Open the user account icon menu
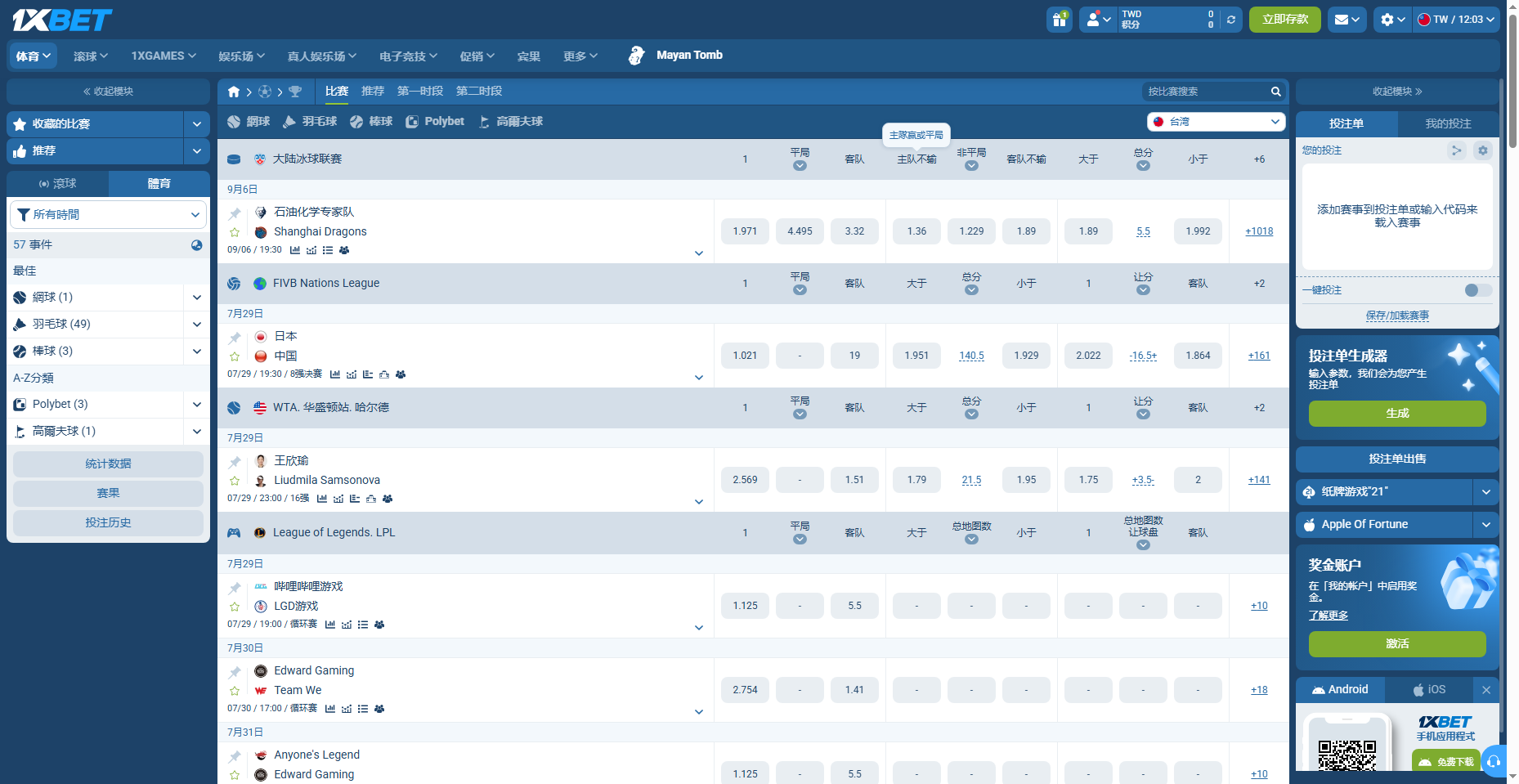The height and width of the screenshot is (784, 1519). 1098,20
